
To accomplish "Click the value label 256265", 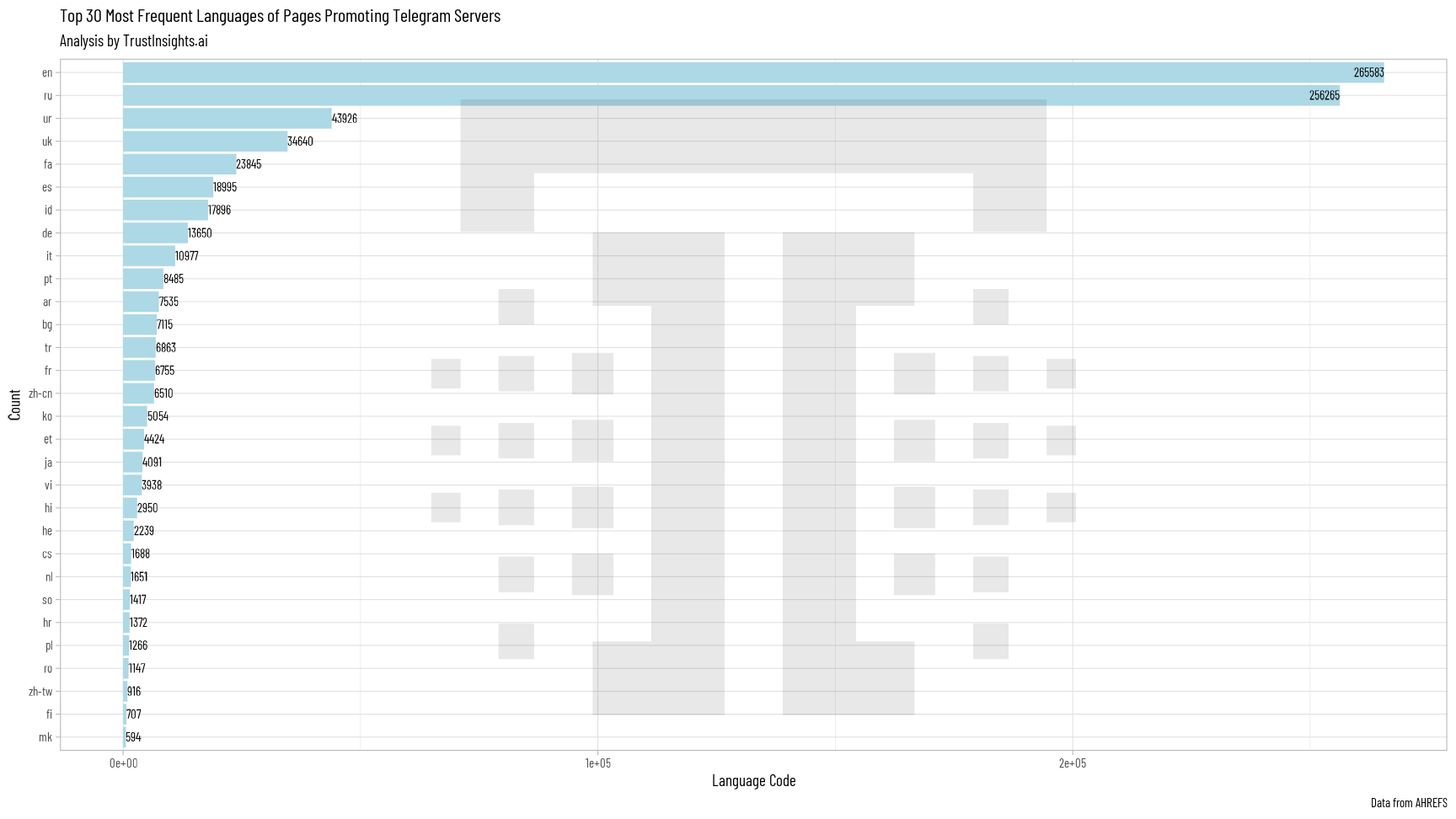I will (x=1324, y=95).
